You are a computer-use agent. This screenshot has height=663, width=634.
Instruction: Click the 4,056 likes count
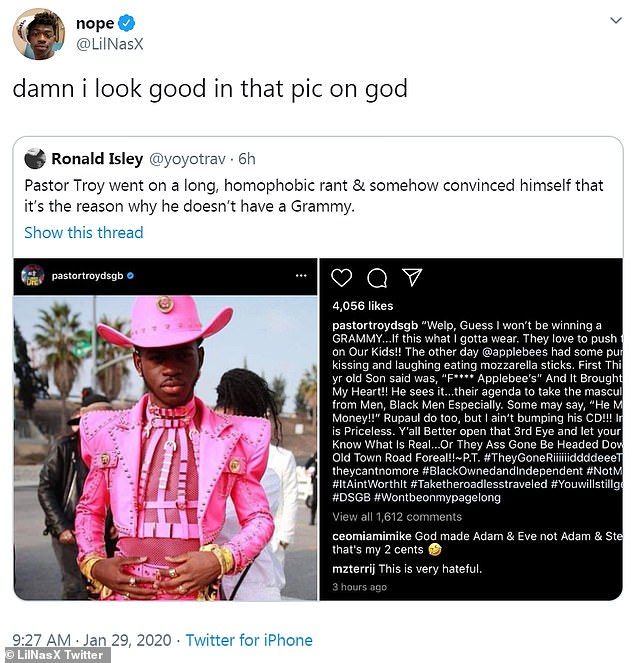point(364,304)
